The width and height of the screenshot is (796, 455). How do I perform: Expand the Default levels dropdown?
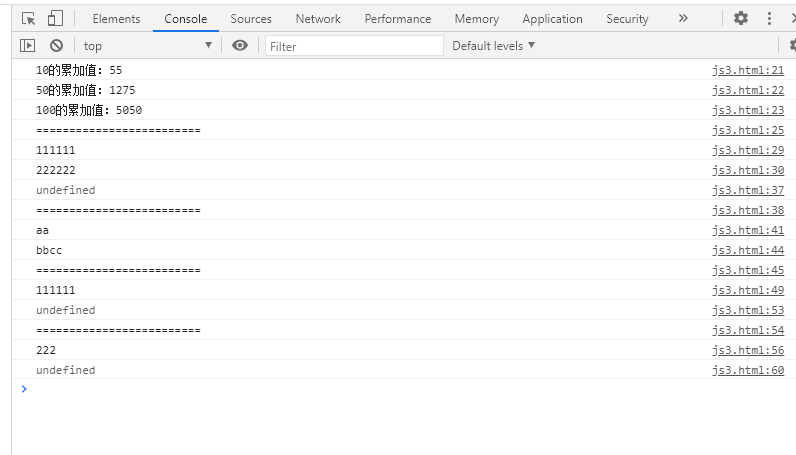[493, 46]
